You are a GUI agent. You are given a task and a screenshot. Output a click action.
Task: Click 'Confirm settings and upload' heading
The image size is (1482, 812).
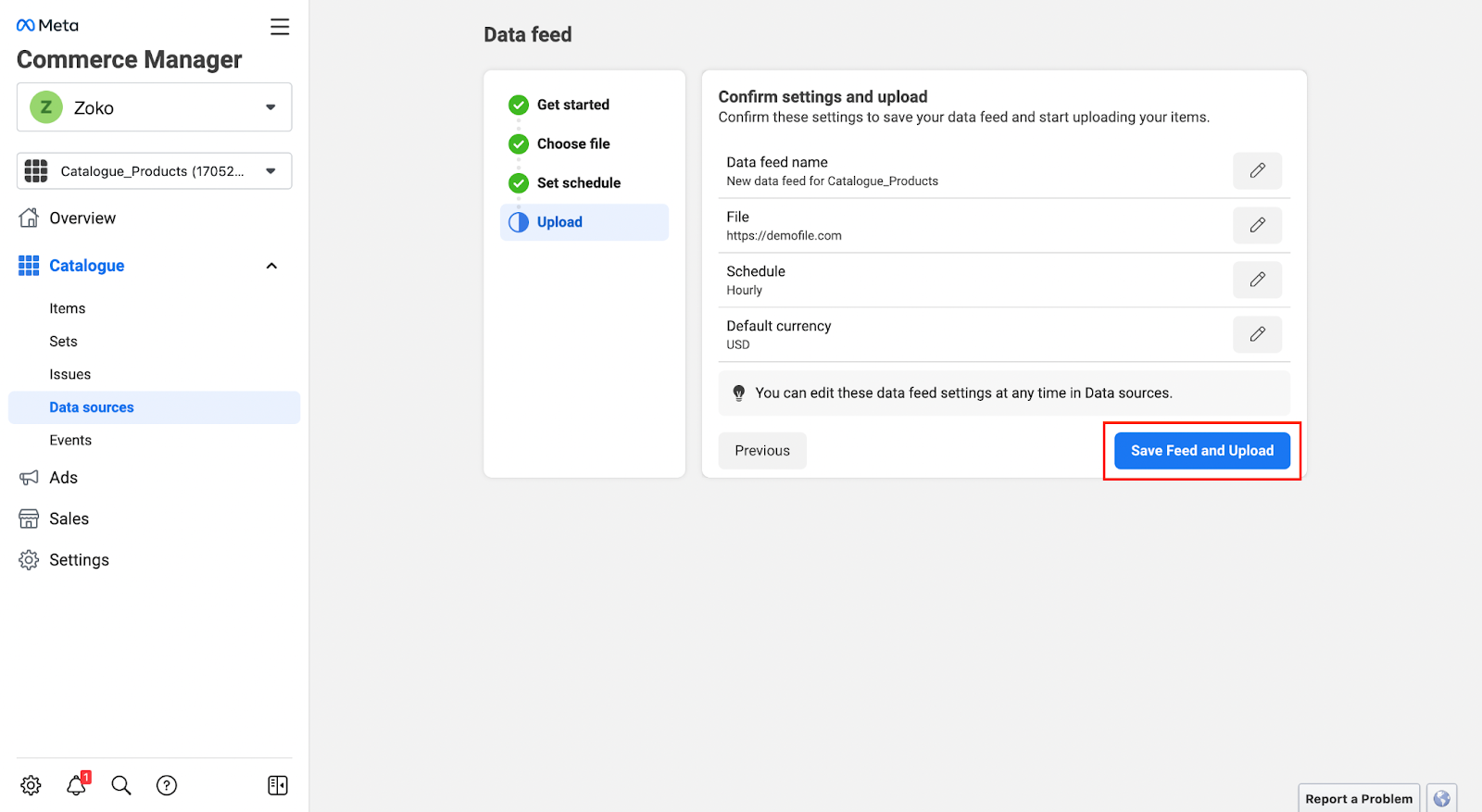[x=823, y=96]
